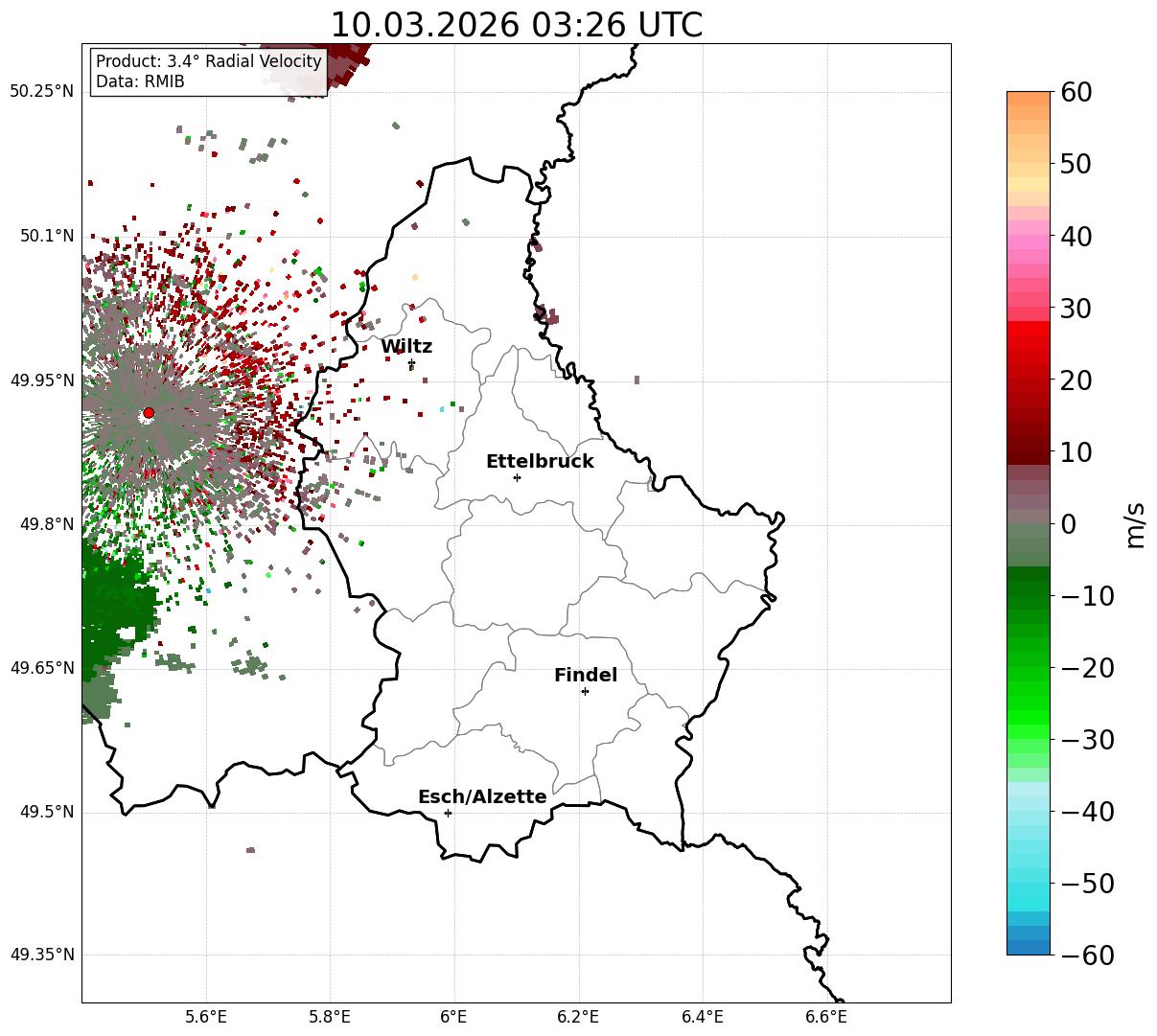Screen dimensions: 1157x1036
Task: Click the 'Esch/Alzette' city label
Action: click(x=482, y=797)
